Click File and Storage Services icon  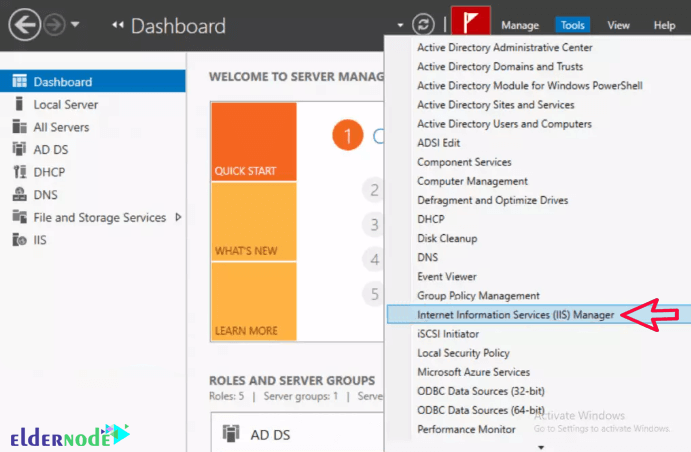pyautogui.click(x=19, y=217)
